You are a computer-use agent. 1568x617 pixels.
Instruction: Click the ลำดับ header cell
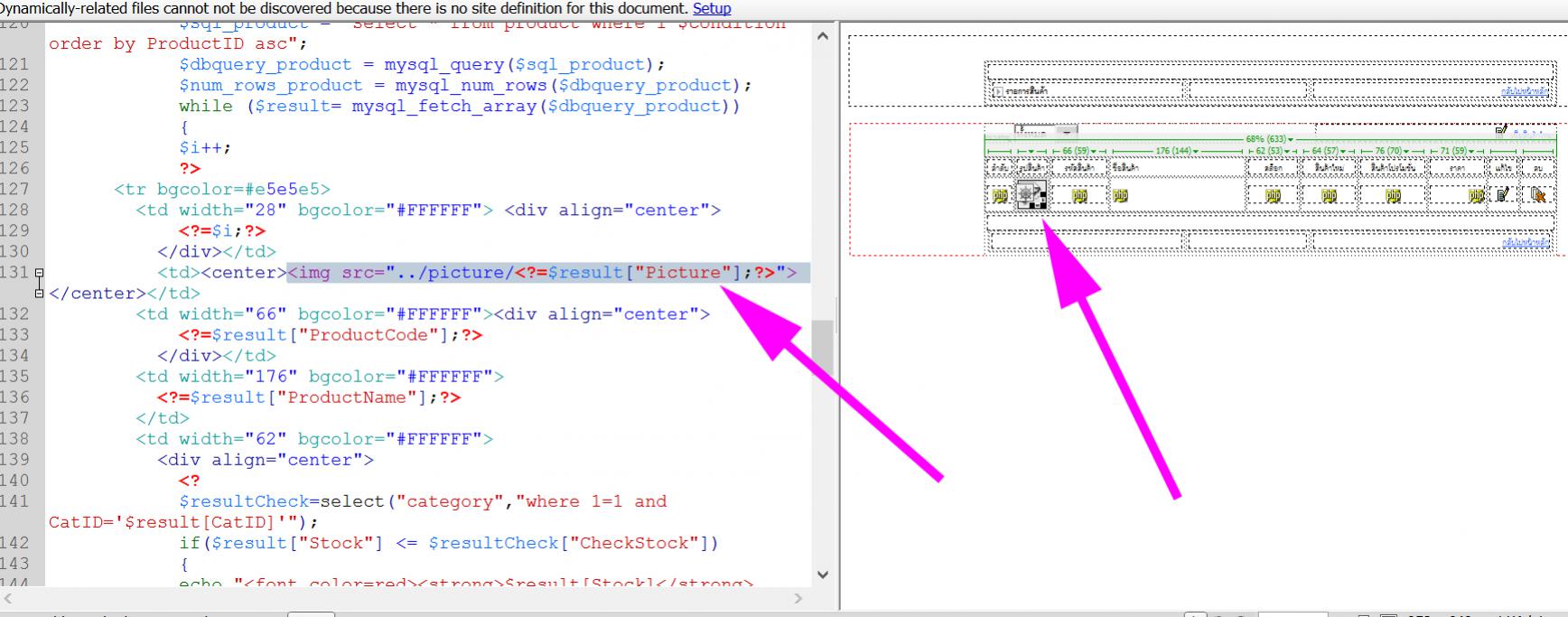(1000, 168)
